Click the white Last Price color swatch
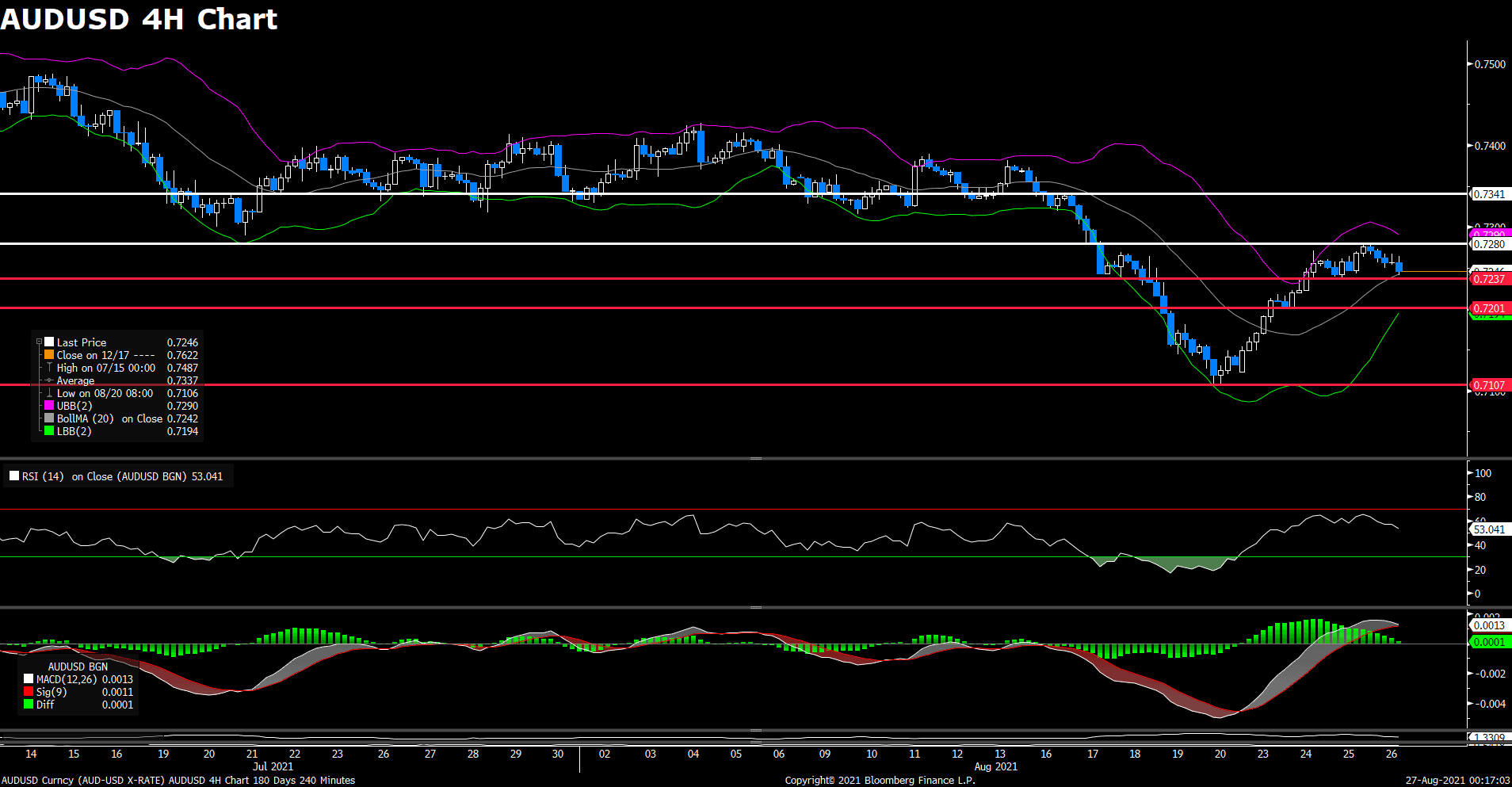The image size is (1512, 787). (x=49, y=342)
